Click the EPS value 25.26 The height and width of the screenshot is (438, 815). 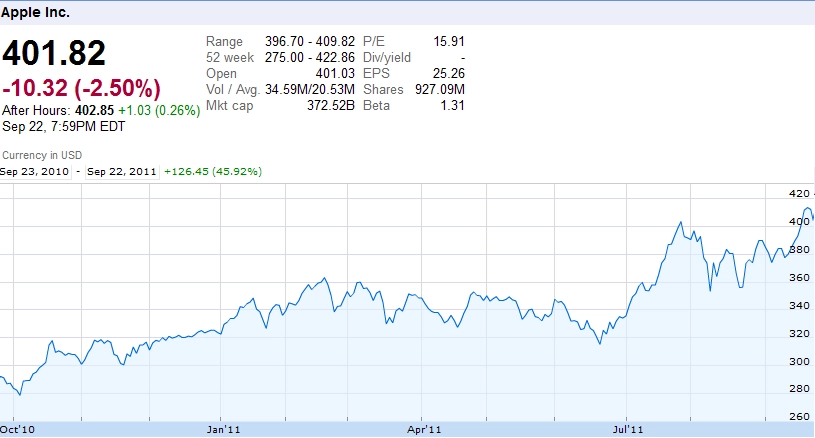(x=449, y=73)
